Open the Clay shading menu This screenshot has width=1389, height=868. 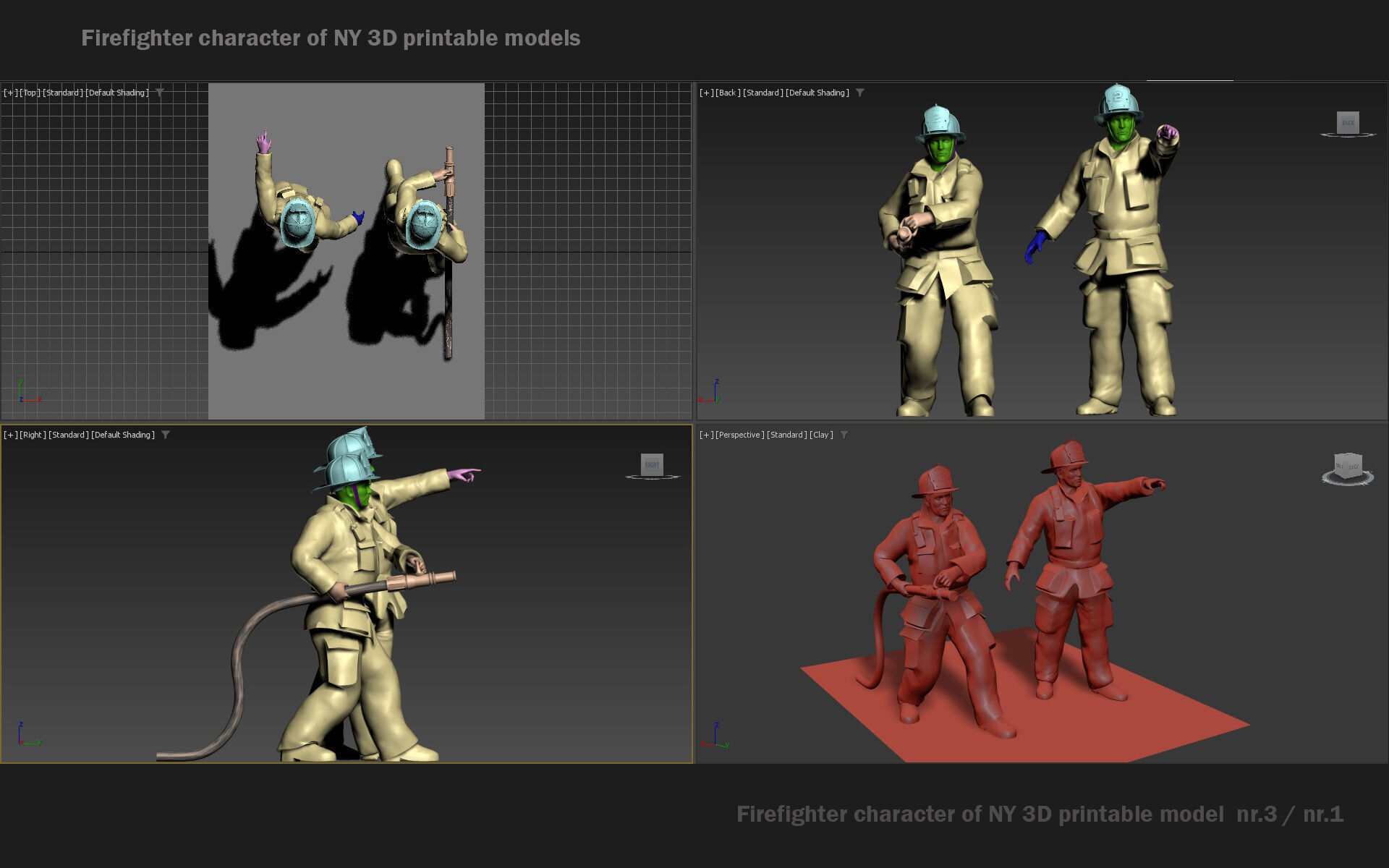point(821,435)
